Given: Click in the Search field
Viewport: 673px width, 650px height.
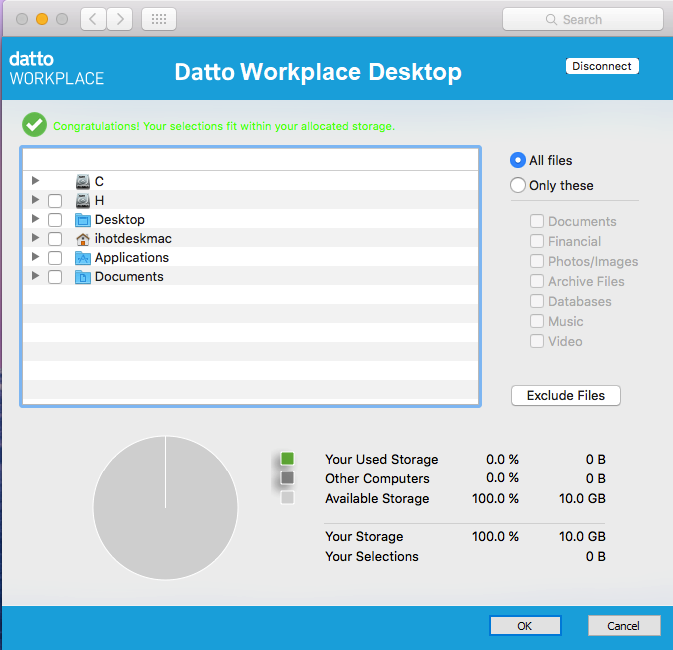Looking at the screenshot, I should pyautogui.click(x=582, y=19).
